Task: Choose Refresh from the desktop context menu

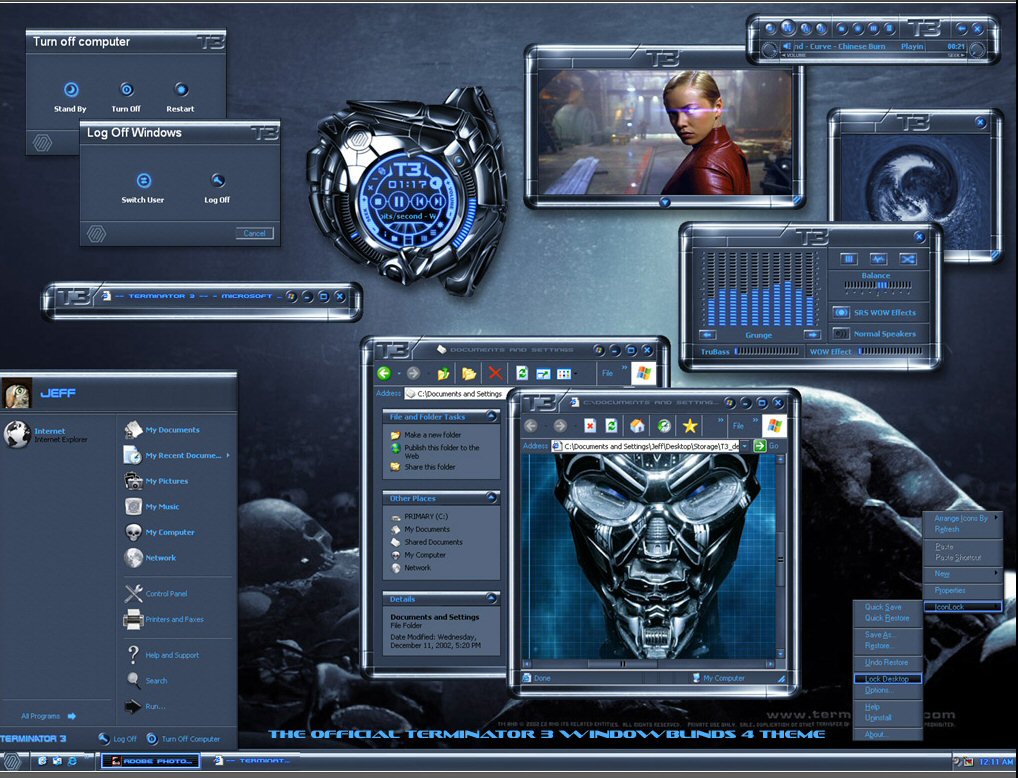Action: 949,528
